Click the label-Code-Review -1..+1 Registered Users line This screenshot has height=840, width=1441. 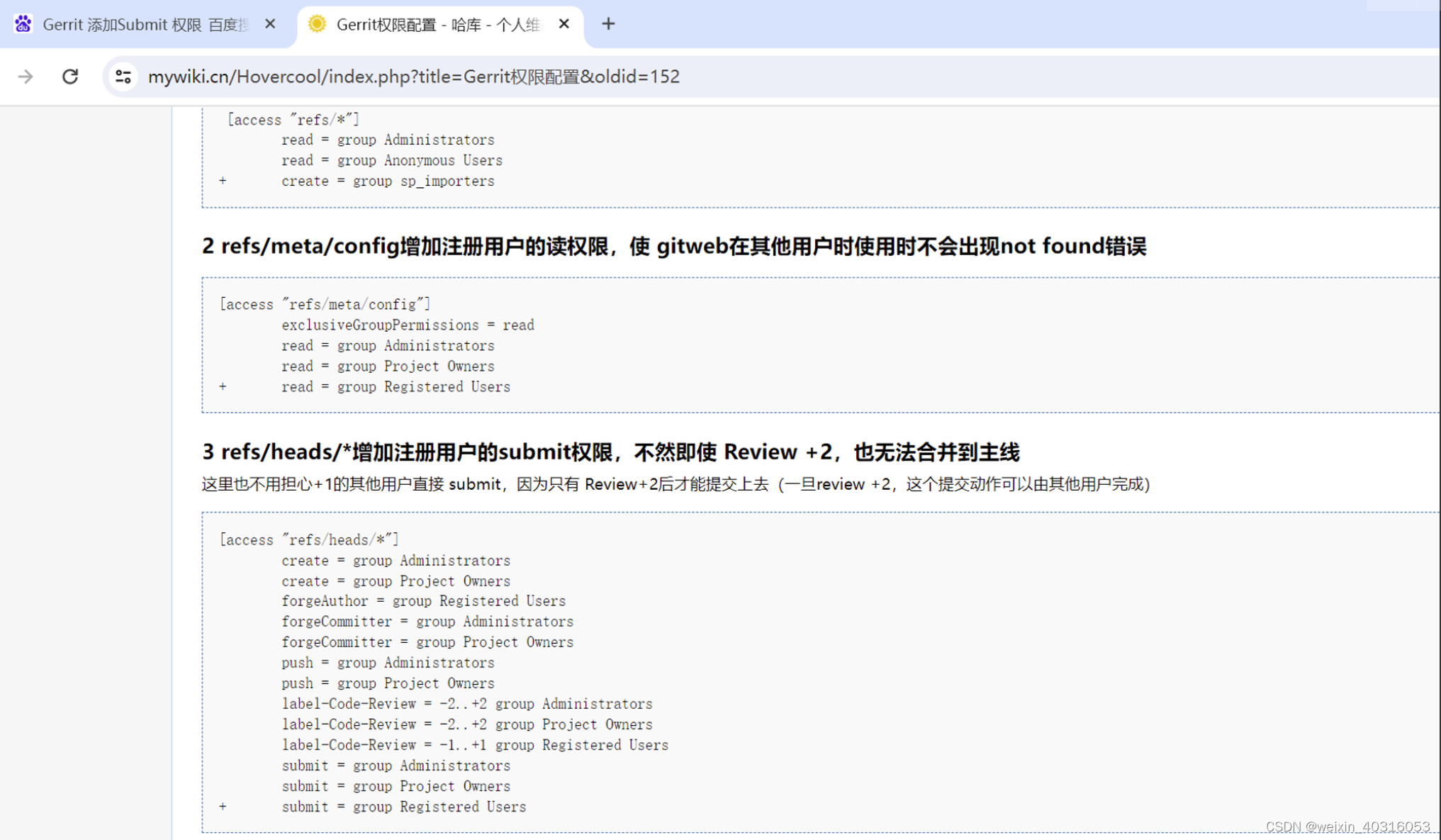point(475,745)
